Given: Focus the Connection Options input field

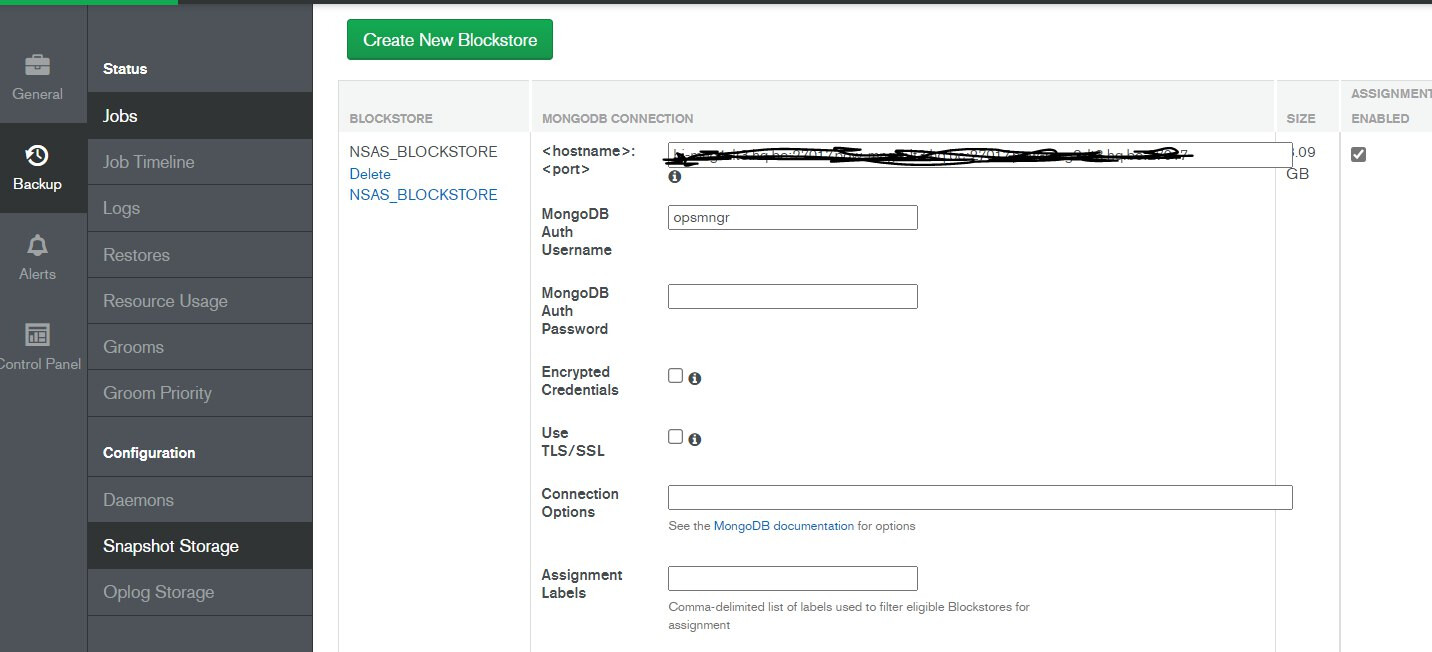Looking at the screenshot, I should (x=980, y=498).
